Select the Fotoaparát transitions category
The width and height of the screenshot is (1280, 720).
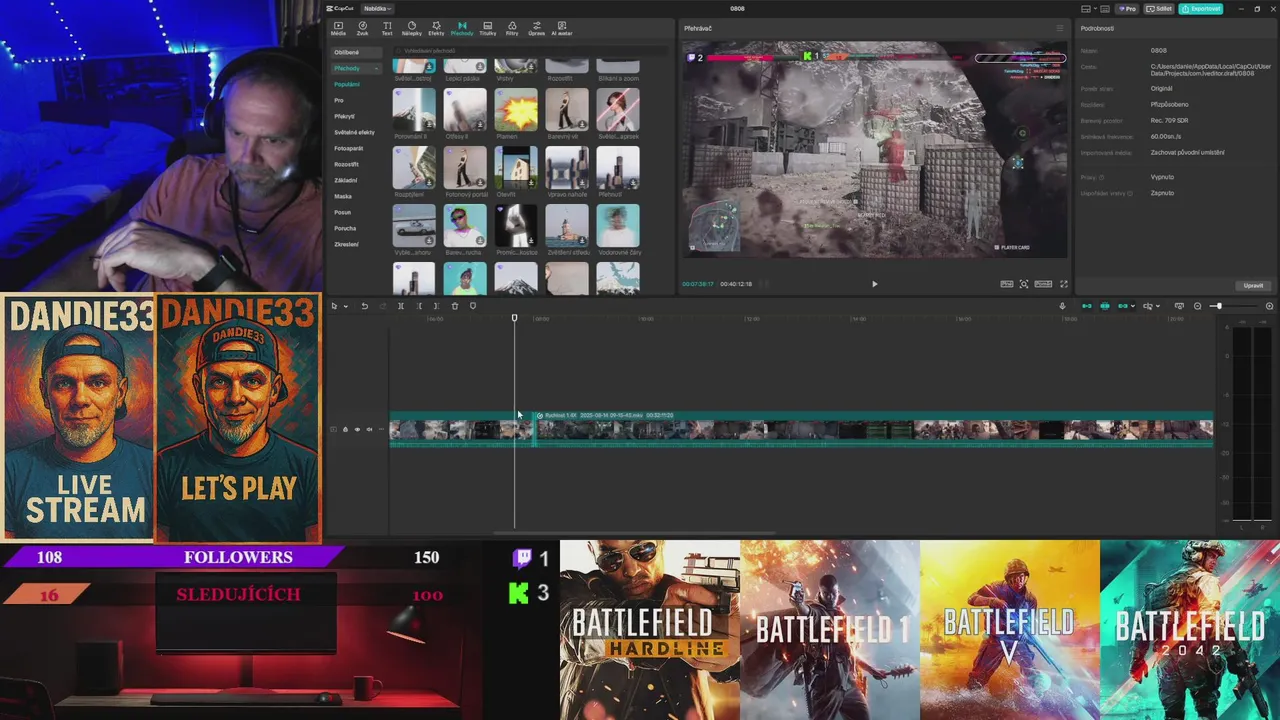click(x=348, y=148)
